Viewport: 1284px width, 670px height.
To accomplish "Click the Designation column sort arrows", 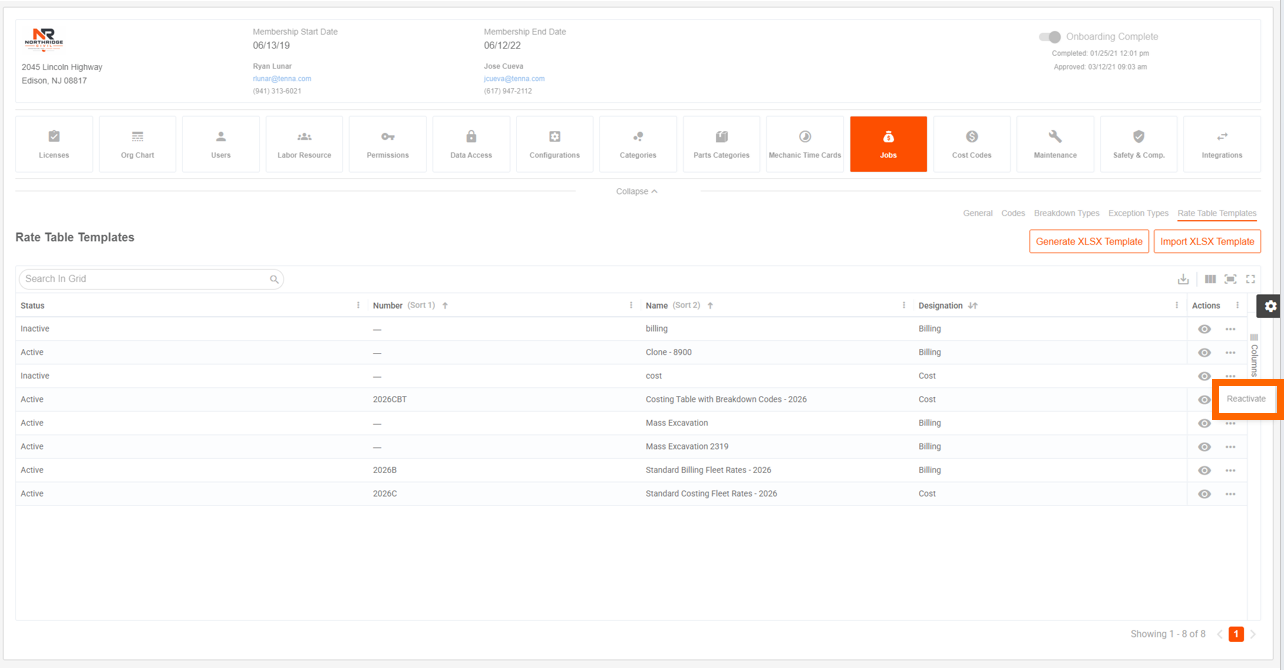I will pyautogui.click(x=973, y=306).
